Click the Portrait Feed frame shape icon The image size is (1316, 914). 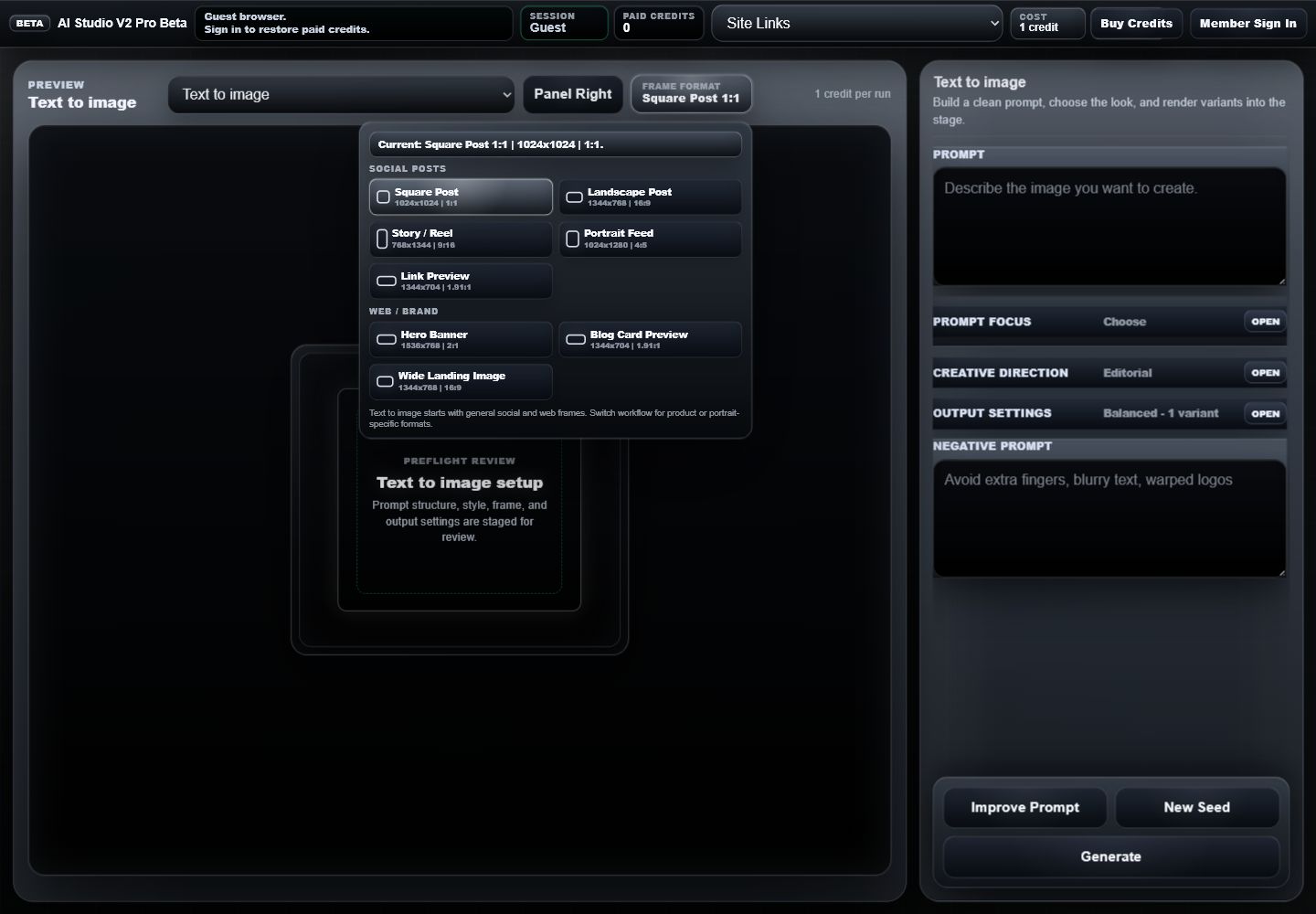pyautogui.click(x=573, y=239)
